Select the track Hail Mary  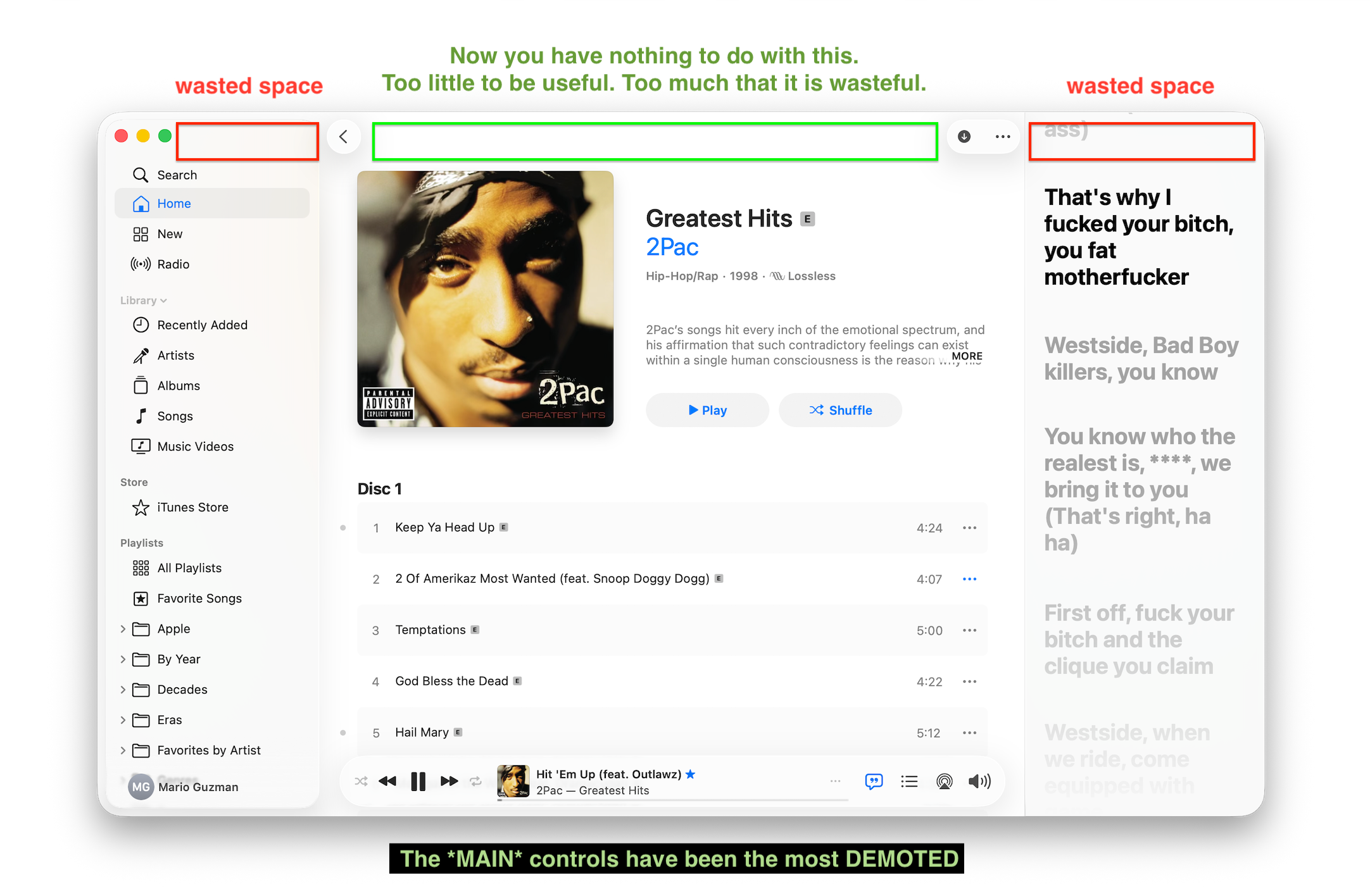tap(672, 733)
